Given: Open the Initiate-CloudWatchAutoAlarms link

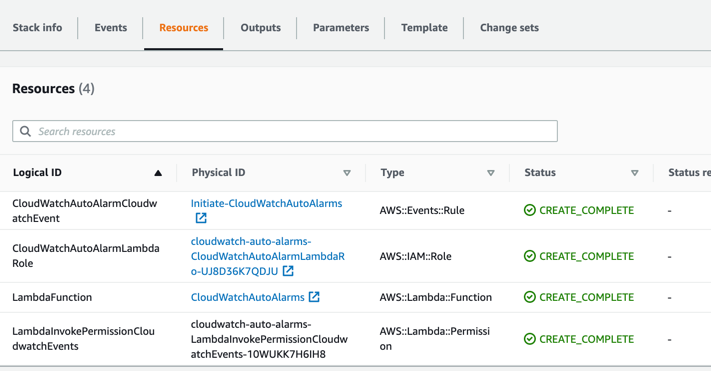Looking at the screenshot, I should [267, 203].
